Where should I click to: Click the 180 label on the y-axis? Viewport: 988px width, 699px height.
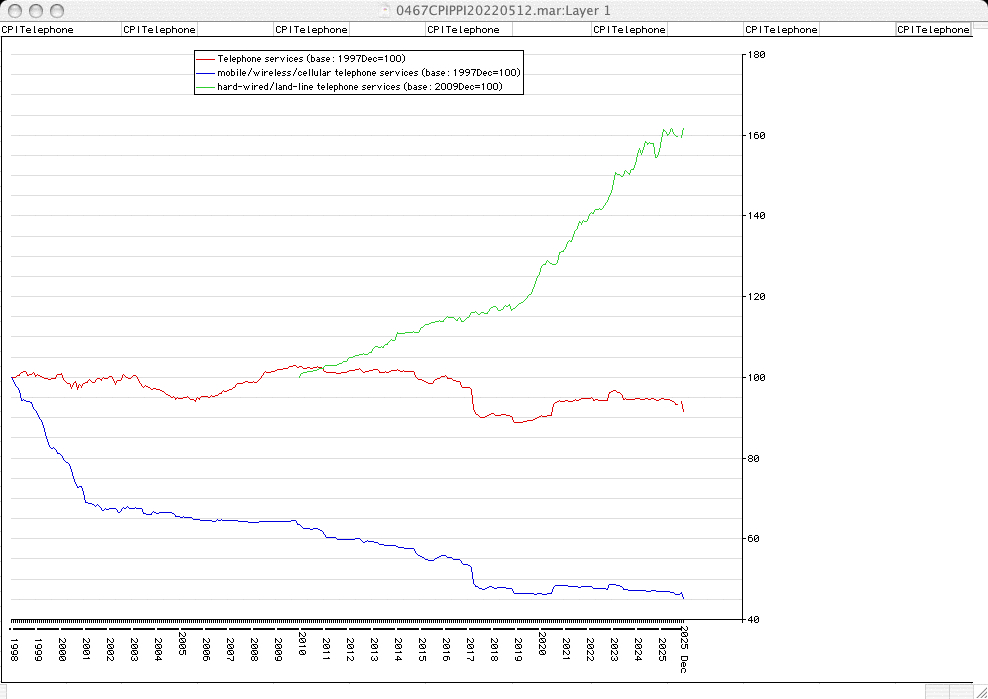pos(757,55)
